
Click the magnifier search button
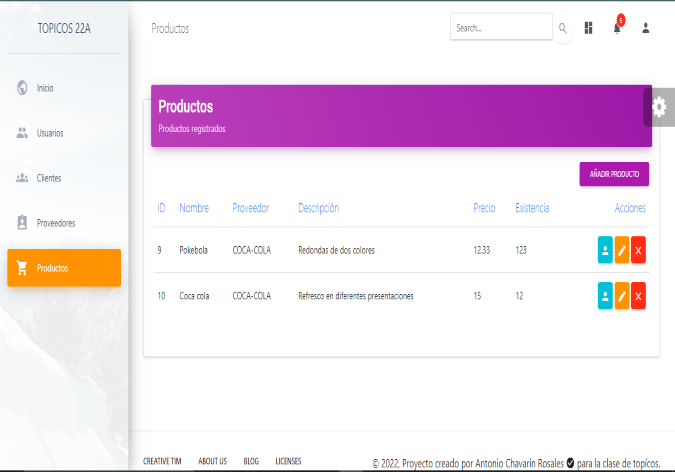click(563, 28)
